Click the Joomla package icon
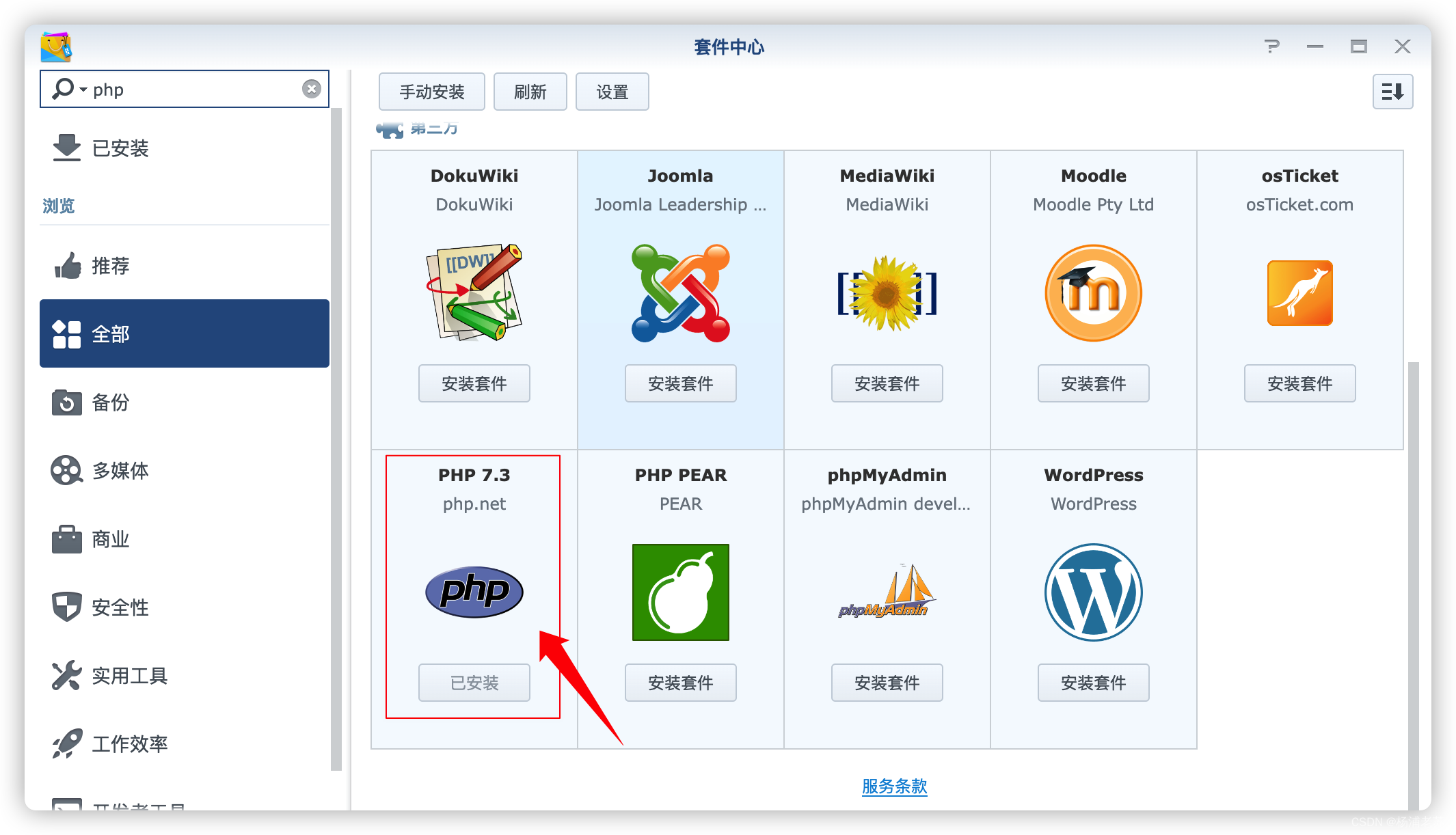This screenshot has width=1456, height=835. point(681,293)
